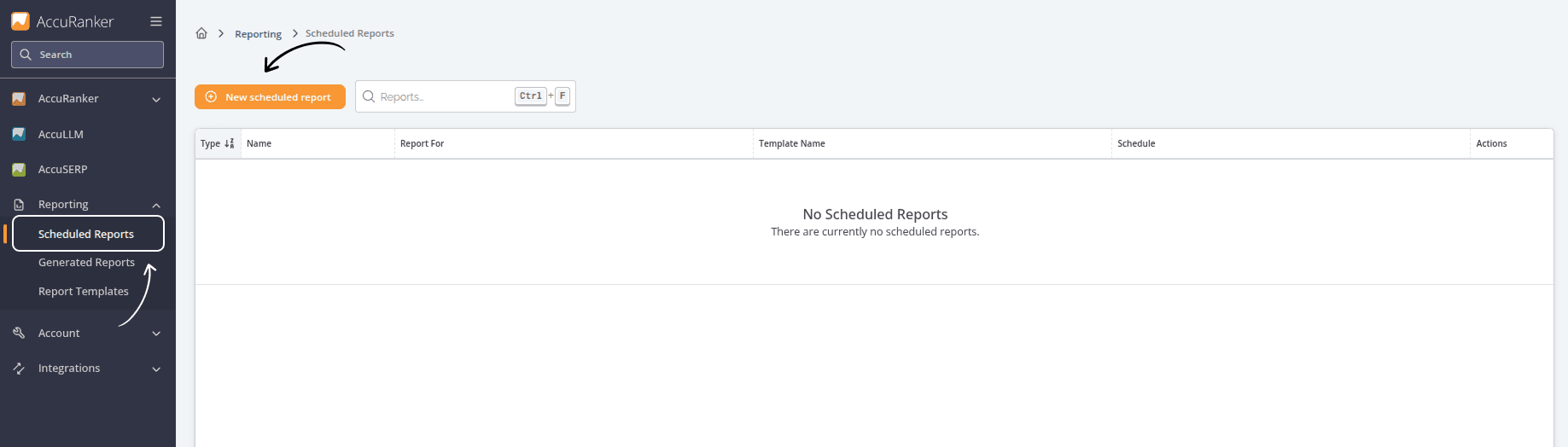Click the Integrations plug icon

tap(19, 369)
